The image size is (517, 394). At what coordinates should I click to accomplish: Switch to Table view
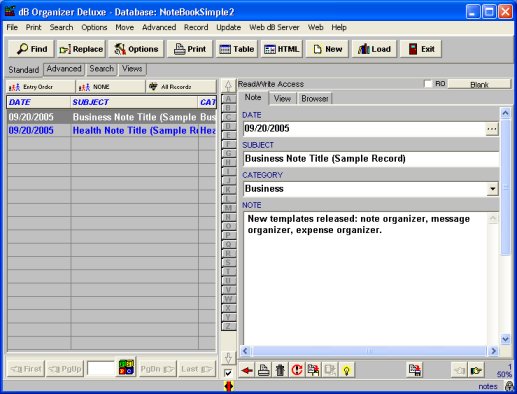237,49
